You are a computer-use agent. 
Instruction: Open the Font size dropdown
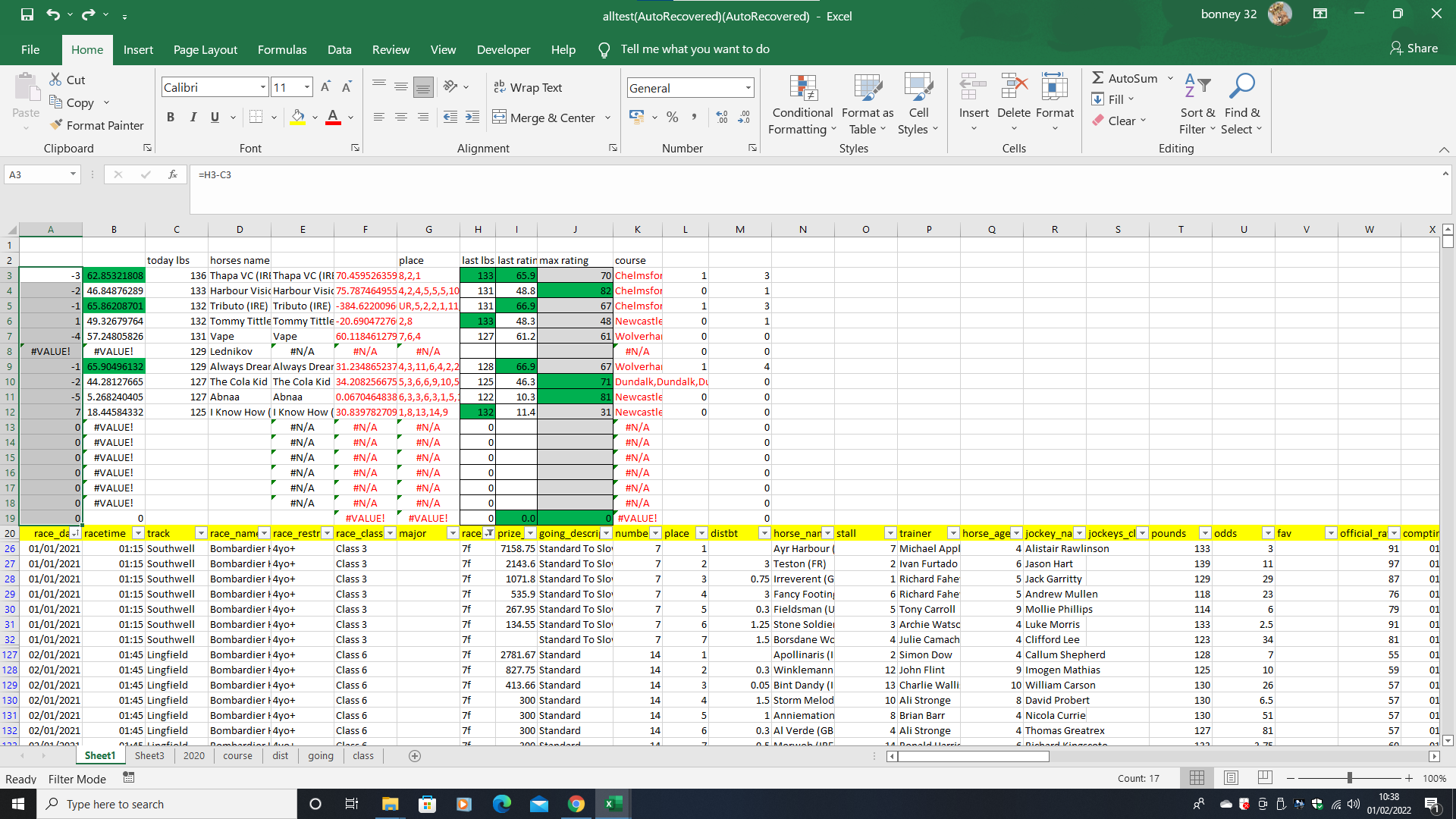tap(307, 87)
